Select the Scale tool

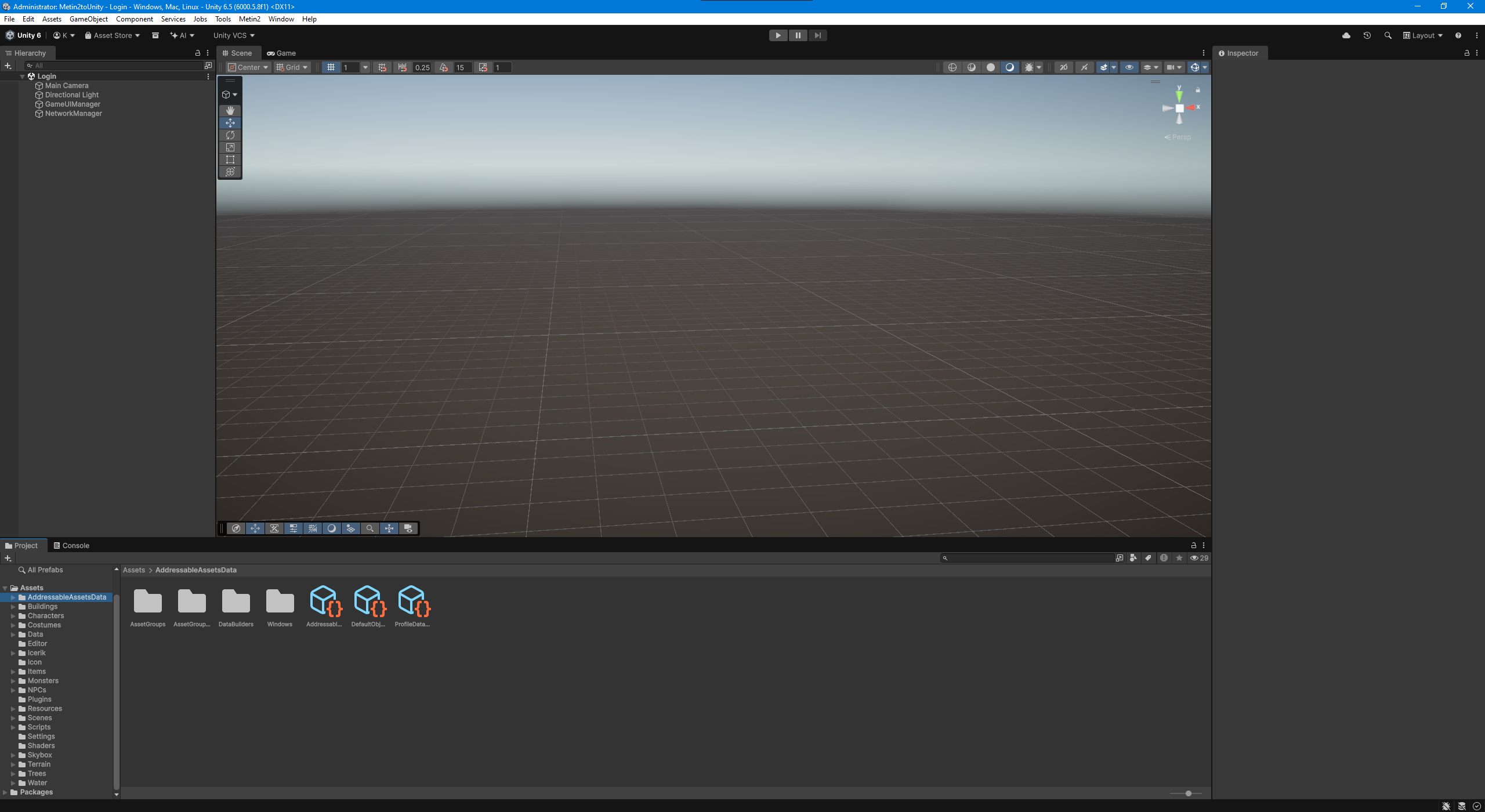click(230, 147)
